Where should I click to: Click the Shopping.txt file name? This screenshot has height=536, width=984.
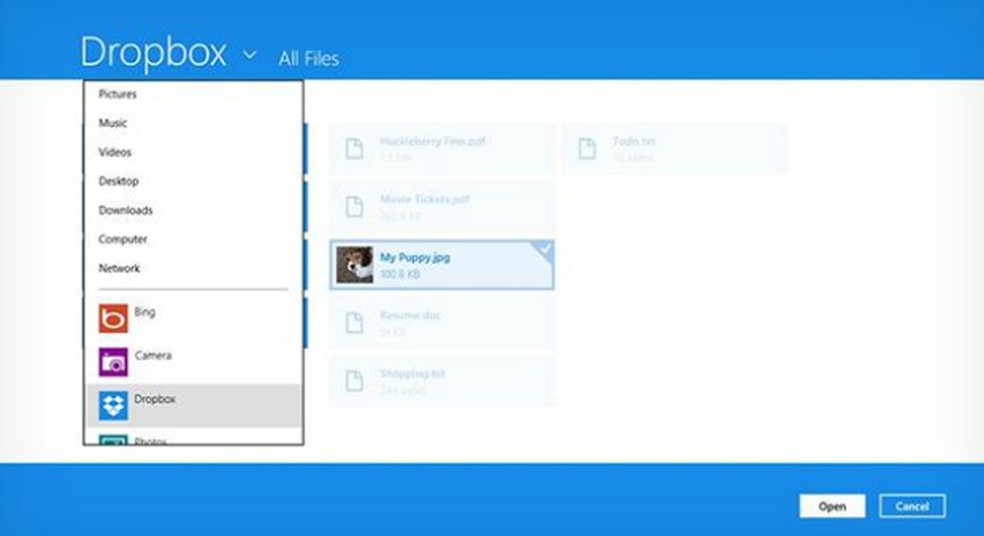tap(412, 373)
